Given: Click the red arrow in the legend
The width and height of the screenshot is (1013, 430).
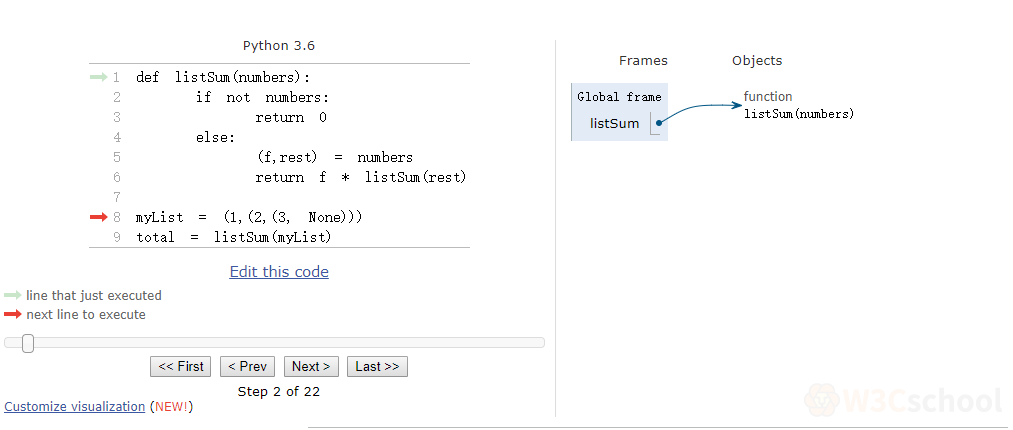Looking at the screenshot, I should 12,315.
